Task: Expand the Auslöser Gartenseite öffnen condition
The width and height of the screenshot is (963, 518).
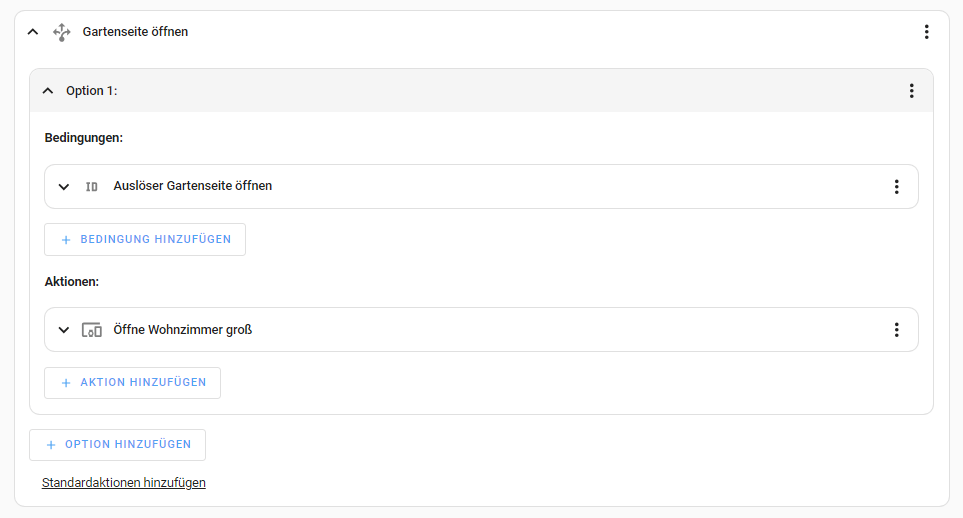Action: click(64, 187)
